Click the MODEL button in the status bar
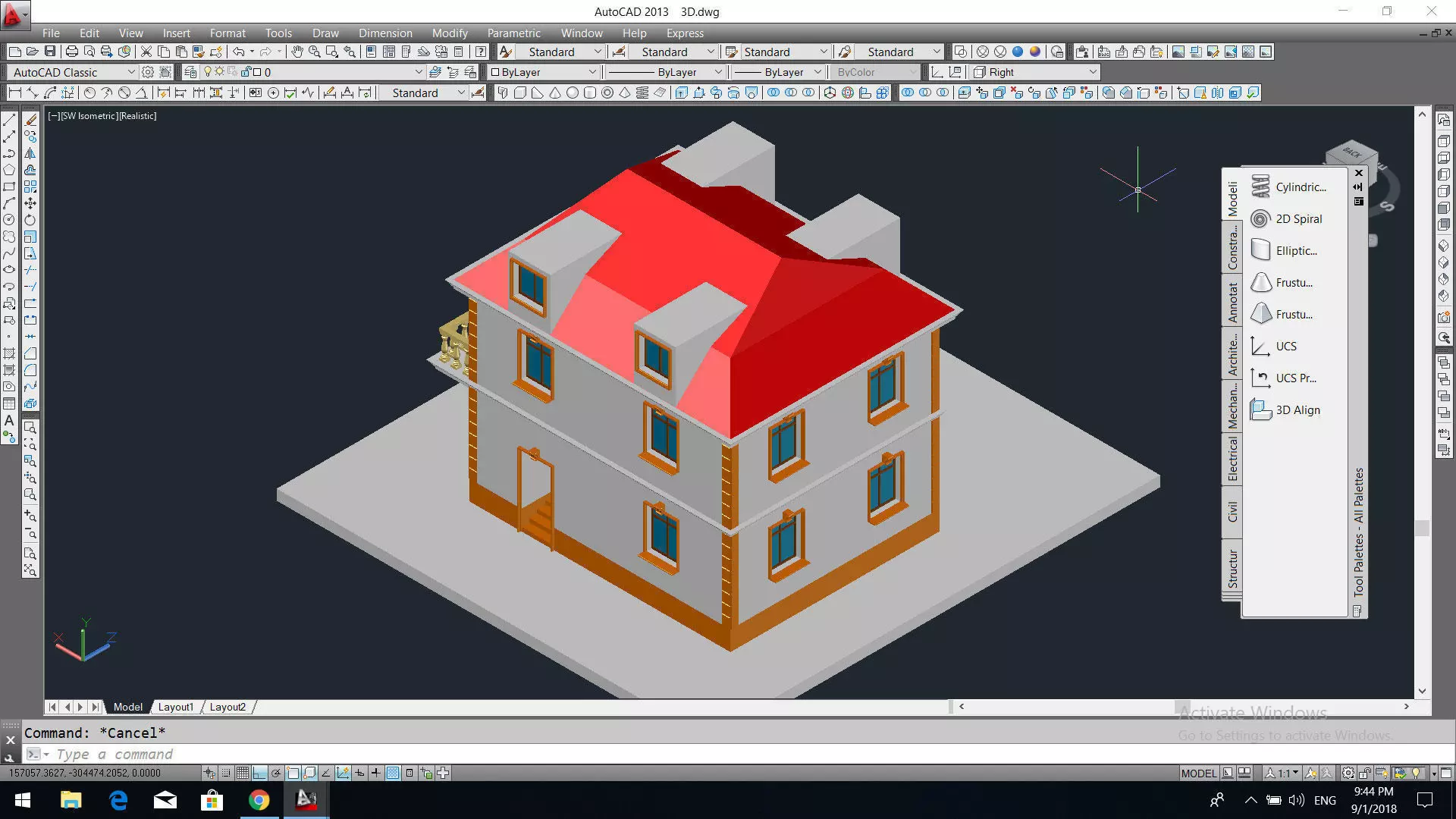 (1198, 773)
